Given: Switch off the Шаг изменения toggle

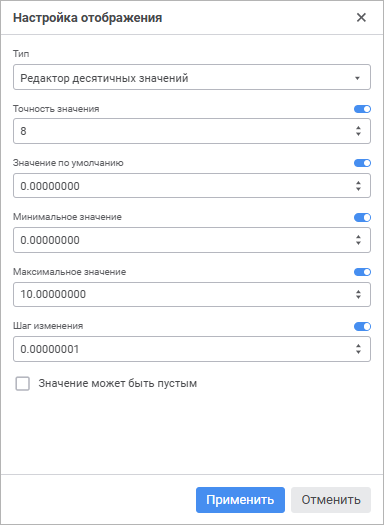Looking at the screenshot, I should pyautogui.click(x=362, y=326).
